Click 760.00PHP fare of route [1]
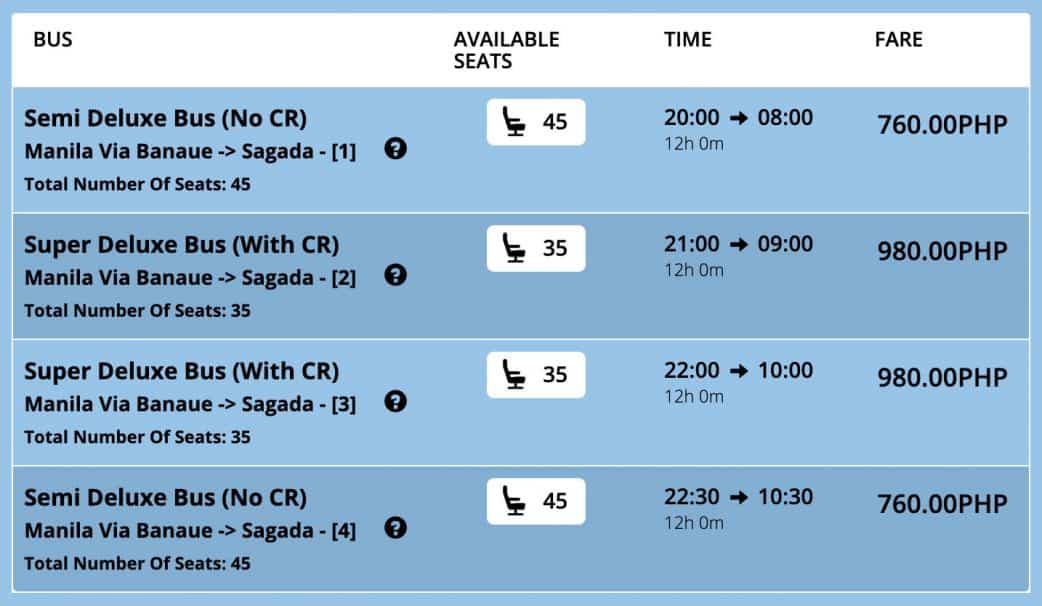The image size is (1042, 606). pyautogui.click(x=941, y=126)
